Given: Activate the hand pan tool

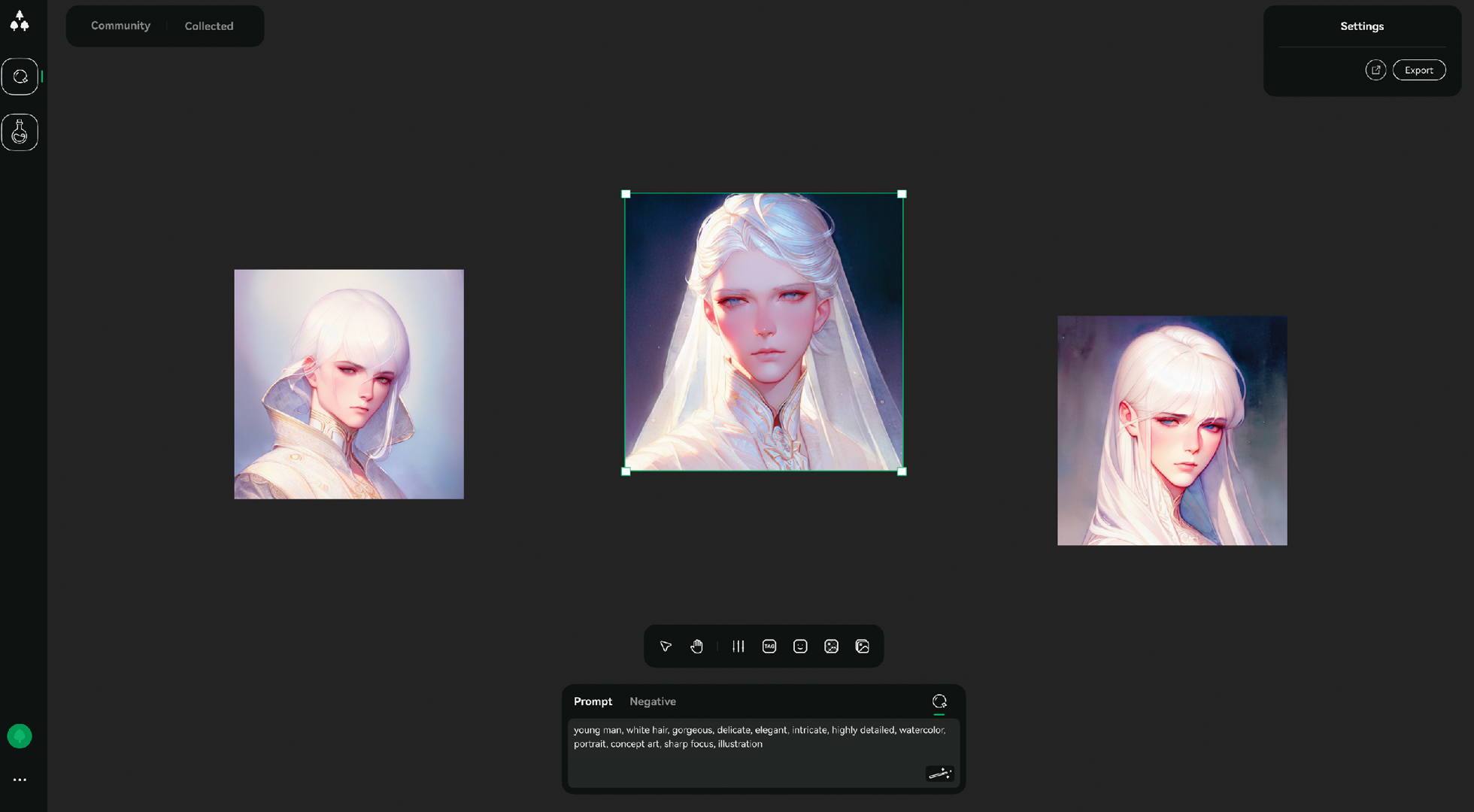Looking at the screenshot, I should point(696,647).
